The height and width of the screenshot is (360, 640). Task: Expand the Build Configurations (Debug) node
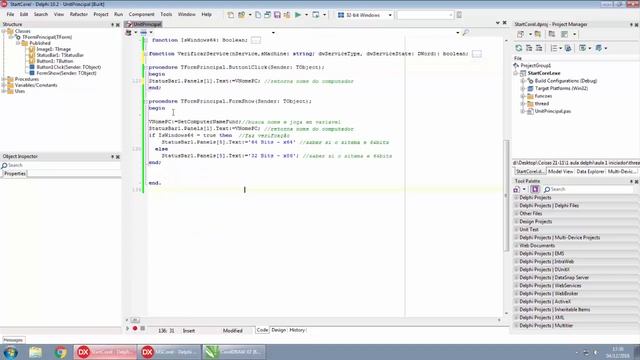[x=523, y=81]
